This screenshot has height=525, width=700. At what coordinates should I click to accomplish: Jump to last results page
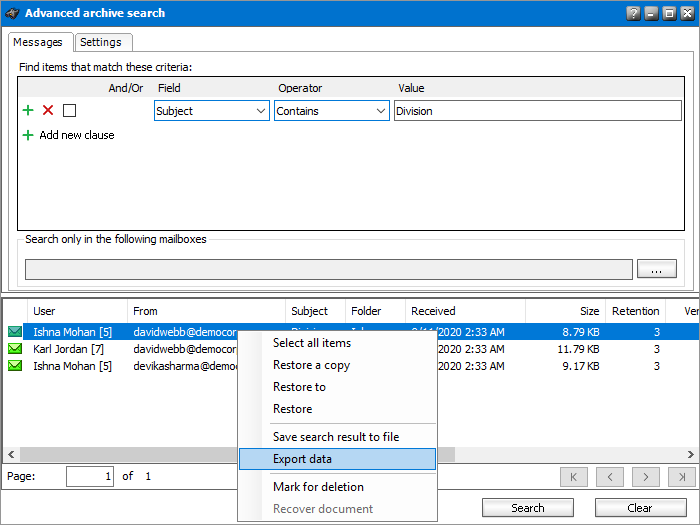[x=682, y=477]
